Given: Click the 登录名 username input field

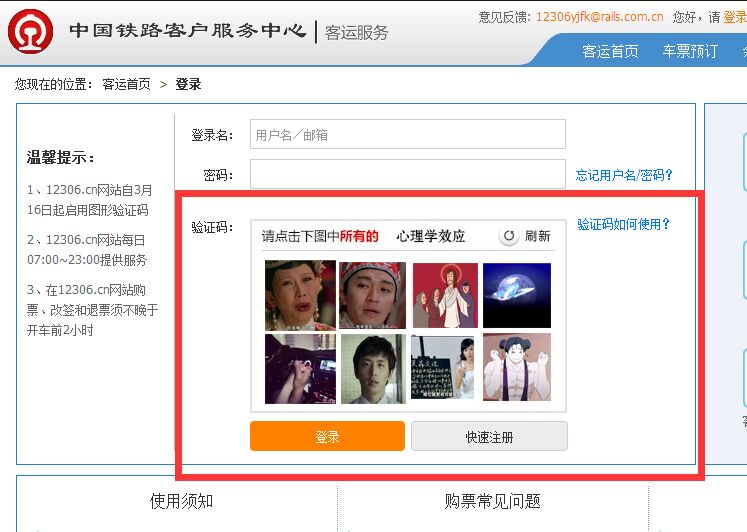Looking at the screenshot, I should pos(408,134).
